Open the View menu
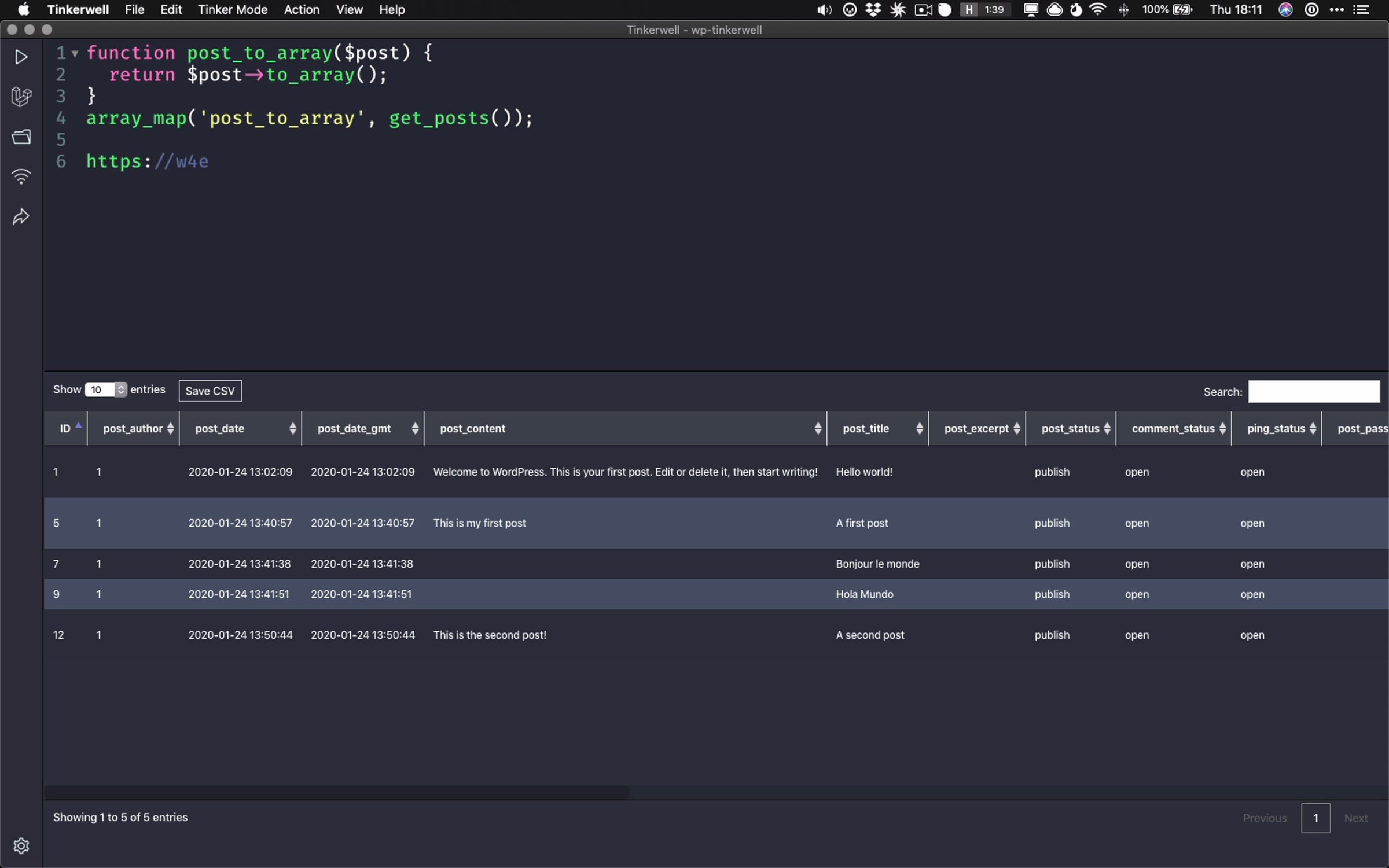This screenshot has height=868, width=1389. click(x=350, y=9)
